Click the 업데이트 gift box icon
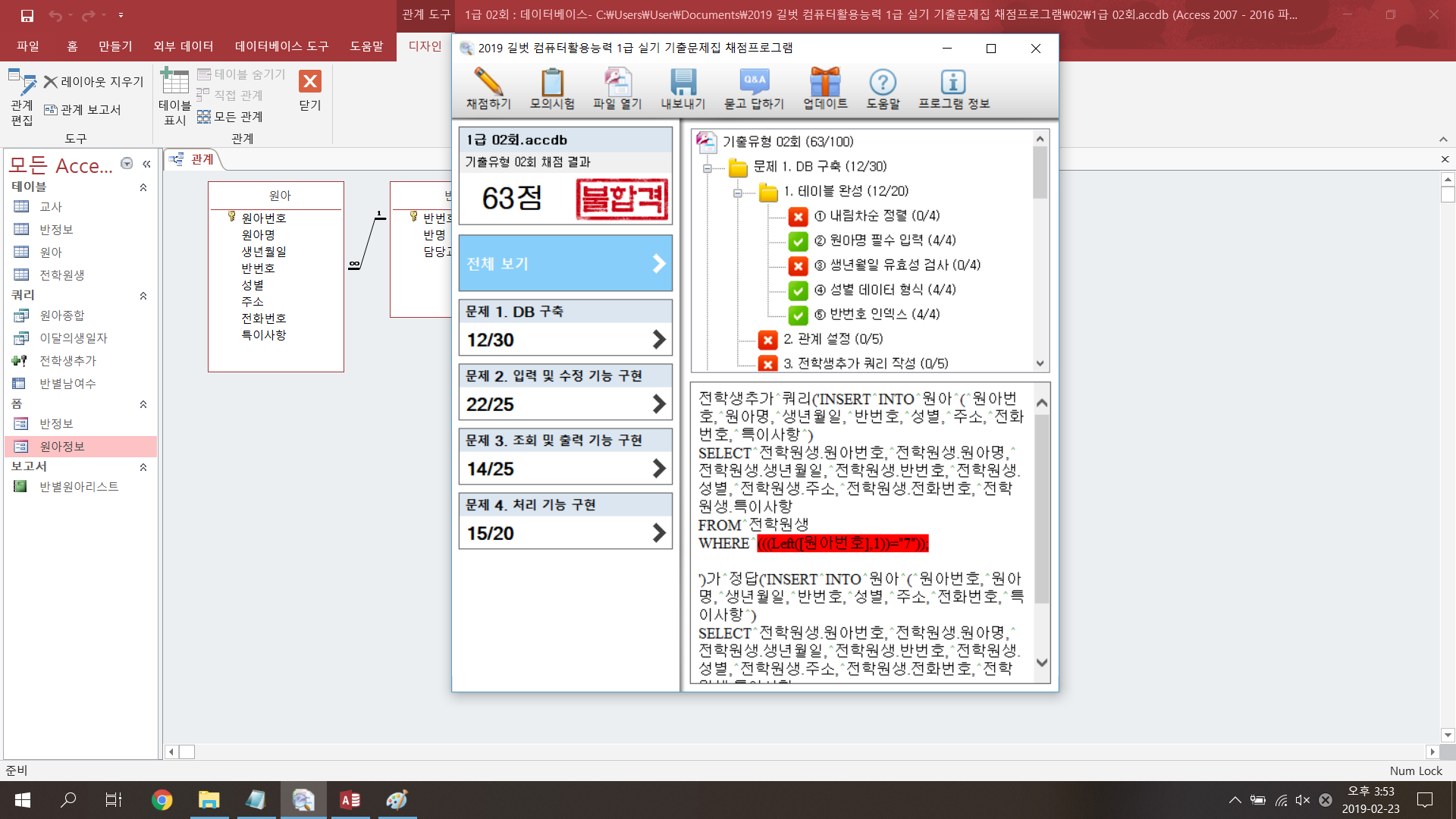 pos(825,82)
